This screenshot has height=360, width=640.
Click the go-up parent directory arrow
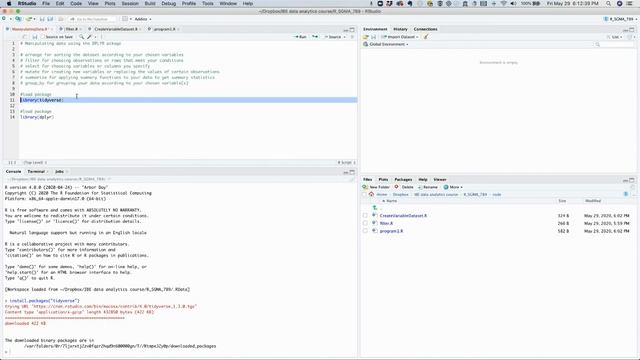[375, 208]
